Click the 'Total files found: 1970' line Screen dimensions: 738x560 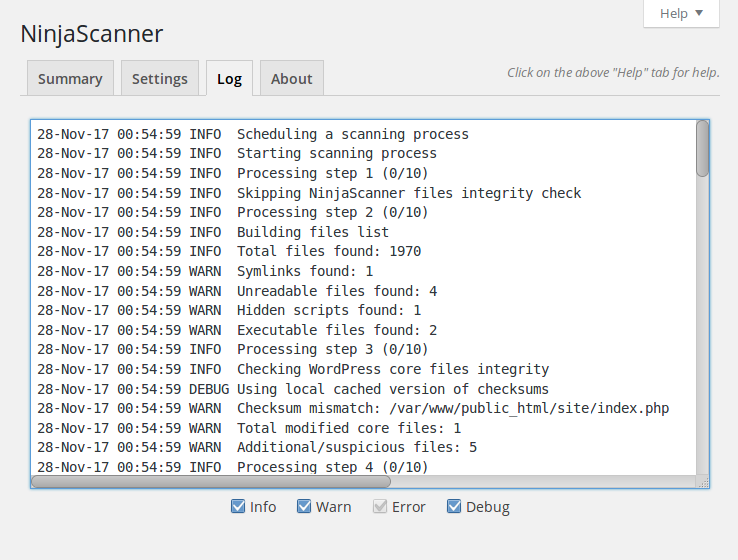(x=329, y=251)
